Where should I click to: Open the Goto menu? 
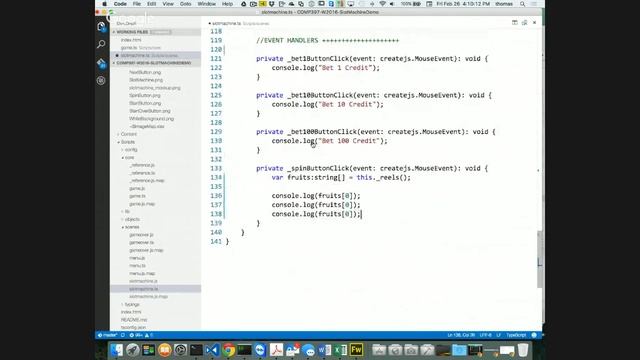186,4
